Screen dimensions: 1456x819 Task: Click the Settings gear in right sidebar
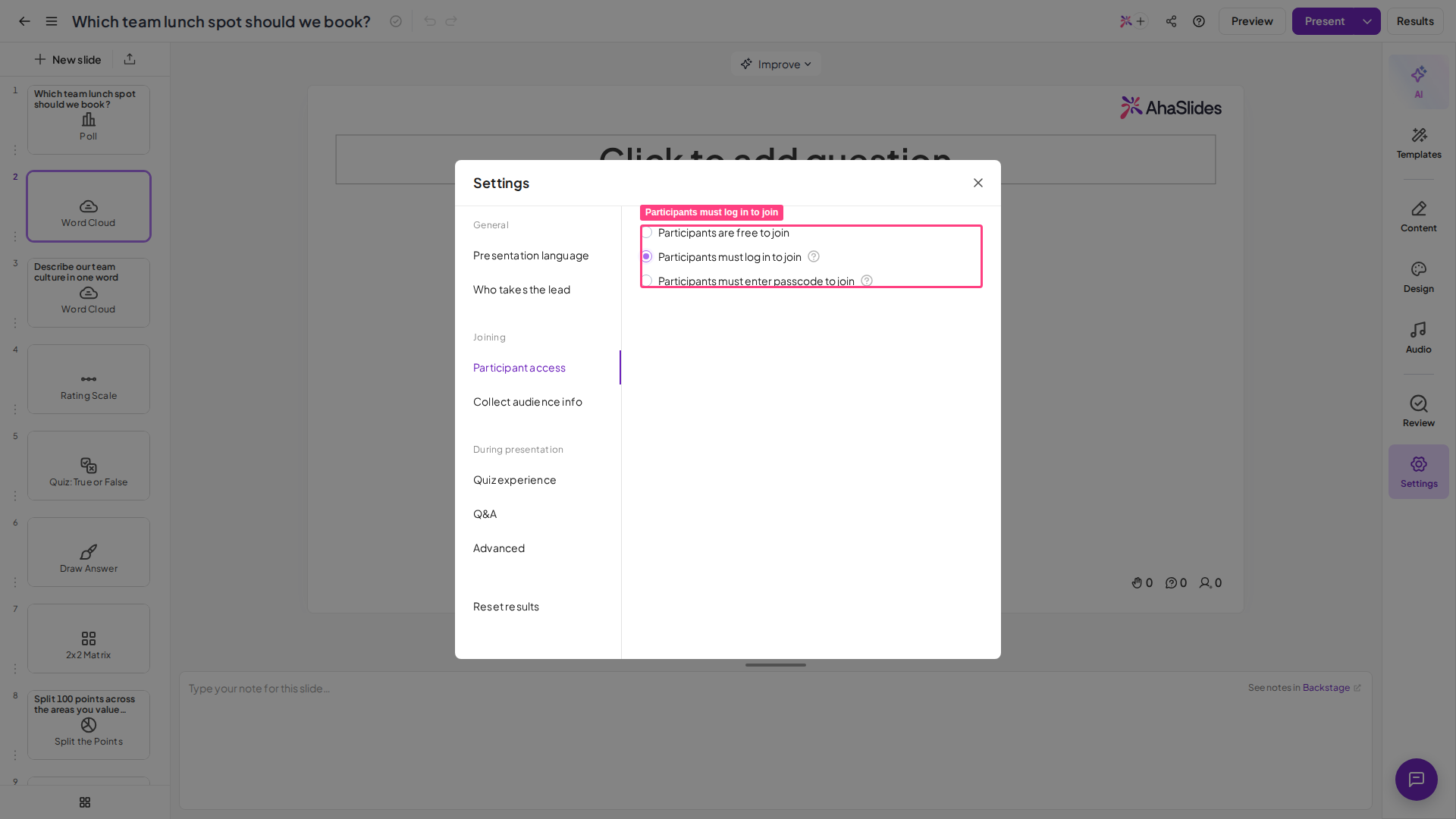(1418, 472)
